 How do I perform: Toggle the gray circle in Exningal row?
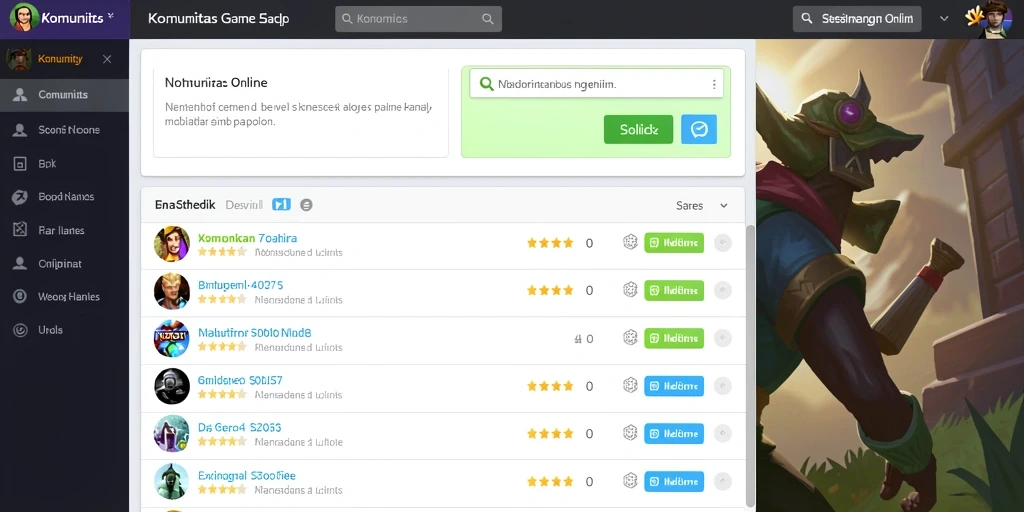[x=722, y=481]
